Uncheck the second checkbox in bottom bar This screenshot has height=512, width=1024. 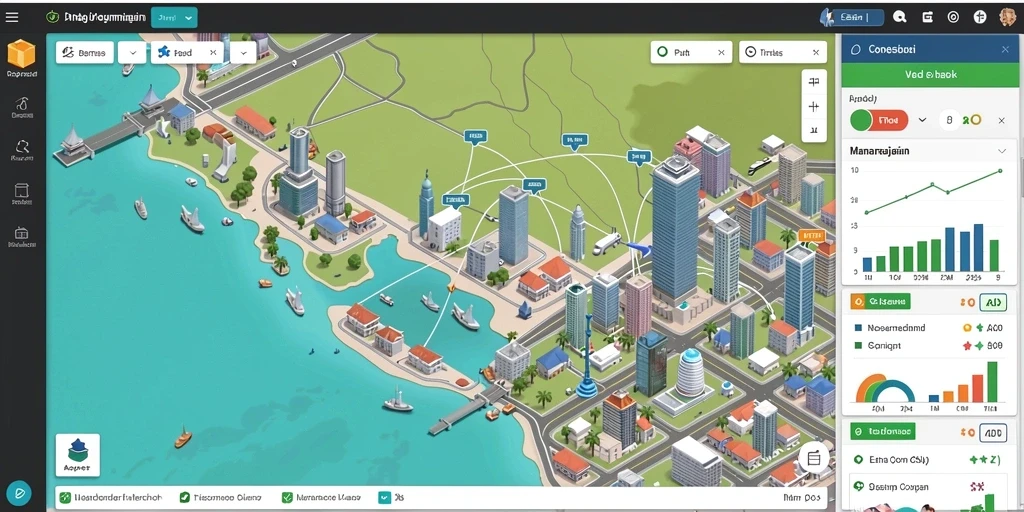point(184,498)
